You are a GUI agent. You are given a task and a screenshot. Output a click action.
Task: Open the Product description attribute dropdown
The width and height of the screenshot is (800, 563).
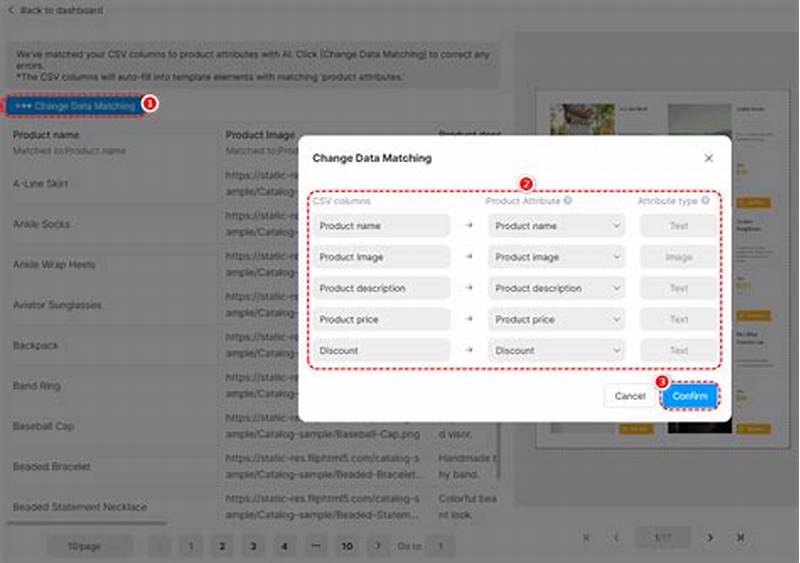click(x=557, y=288)
